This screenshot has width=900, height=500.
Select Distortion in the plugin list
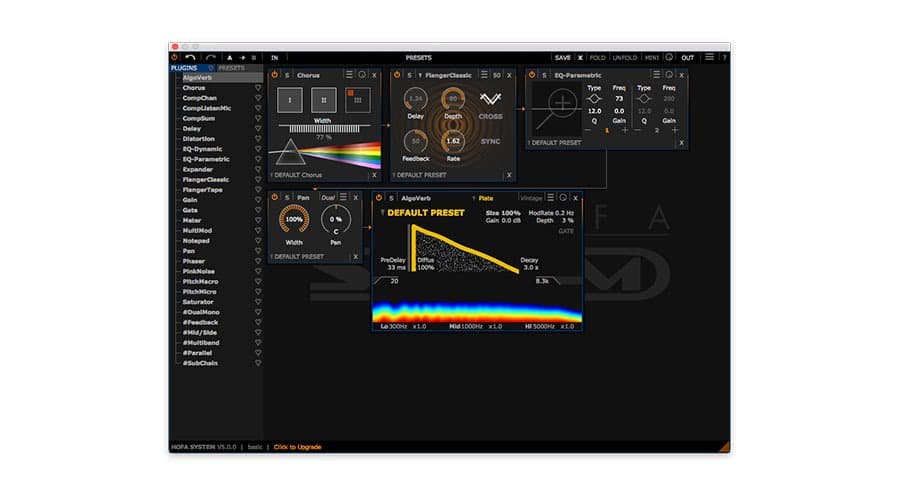[199, 139]
